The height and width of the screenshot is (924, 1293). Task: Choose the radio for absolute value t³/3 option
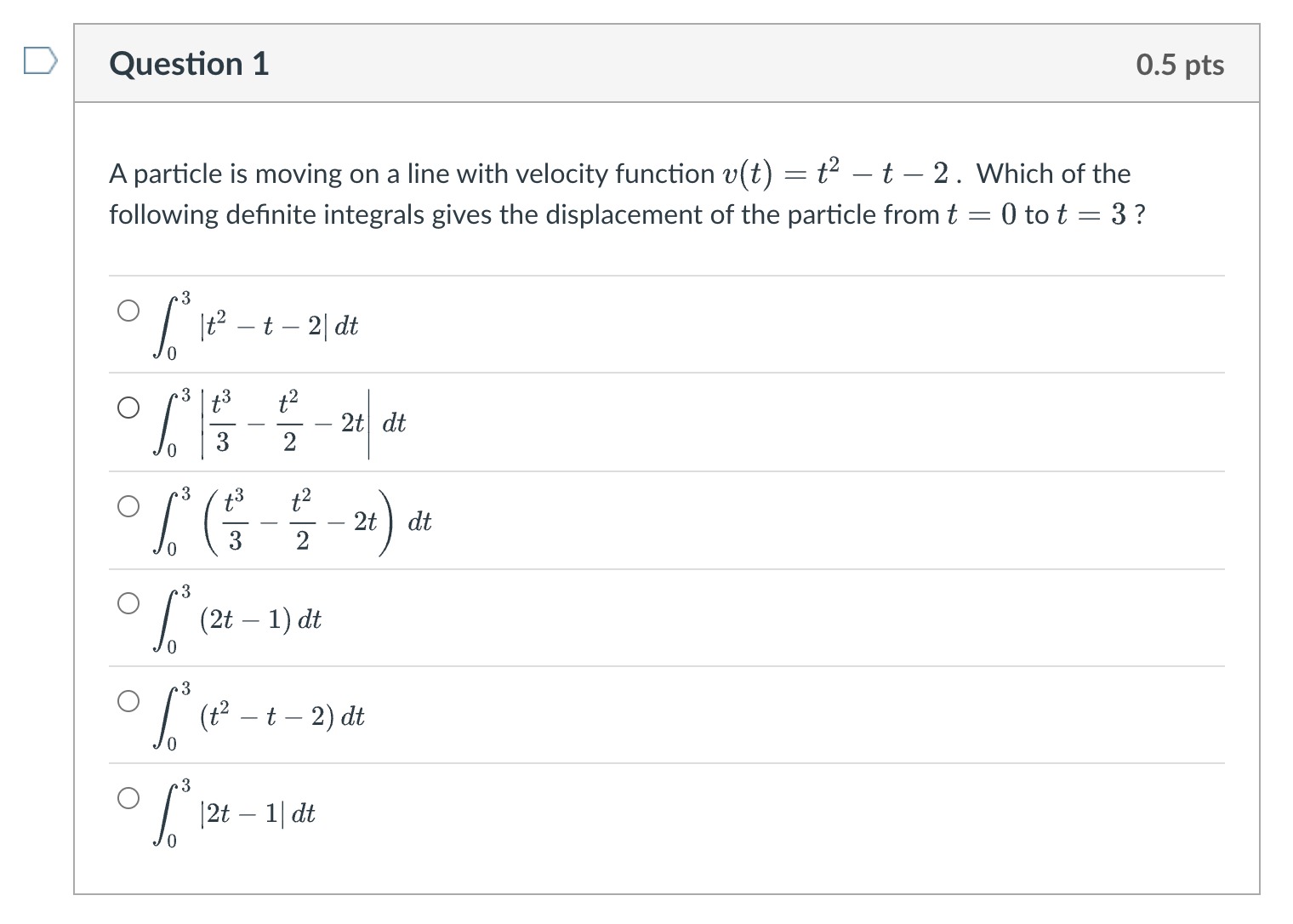(x=128, y=408)
